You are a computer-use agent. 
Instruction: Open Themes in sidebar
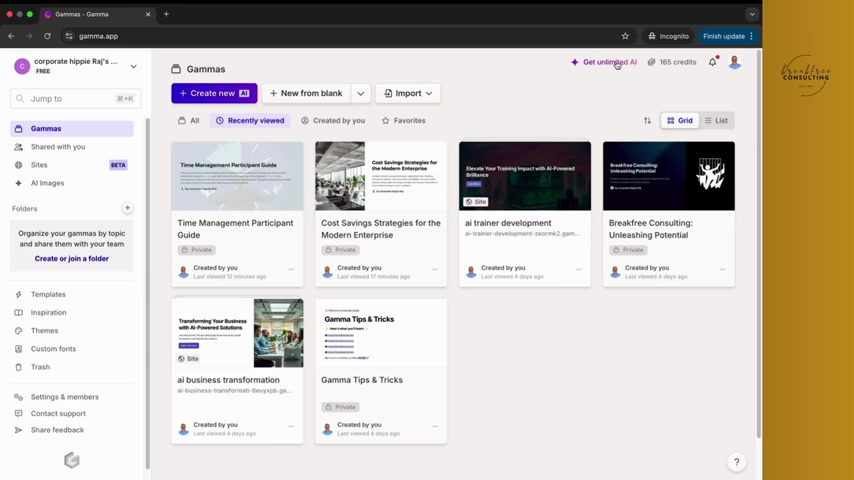[72, 331]
